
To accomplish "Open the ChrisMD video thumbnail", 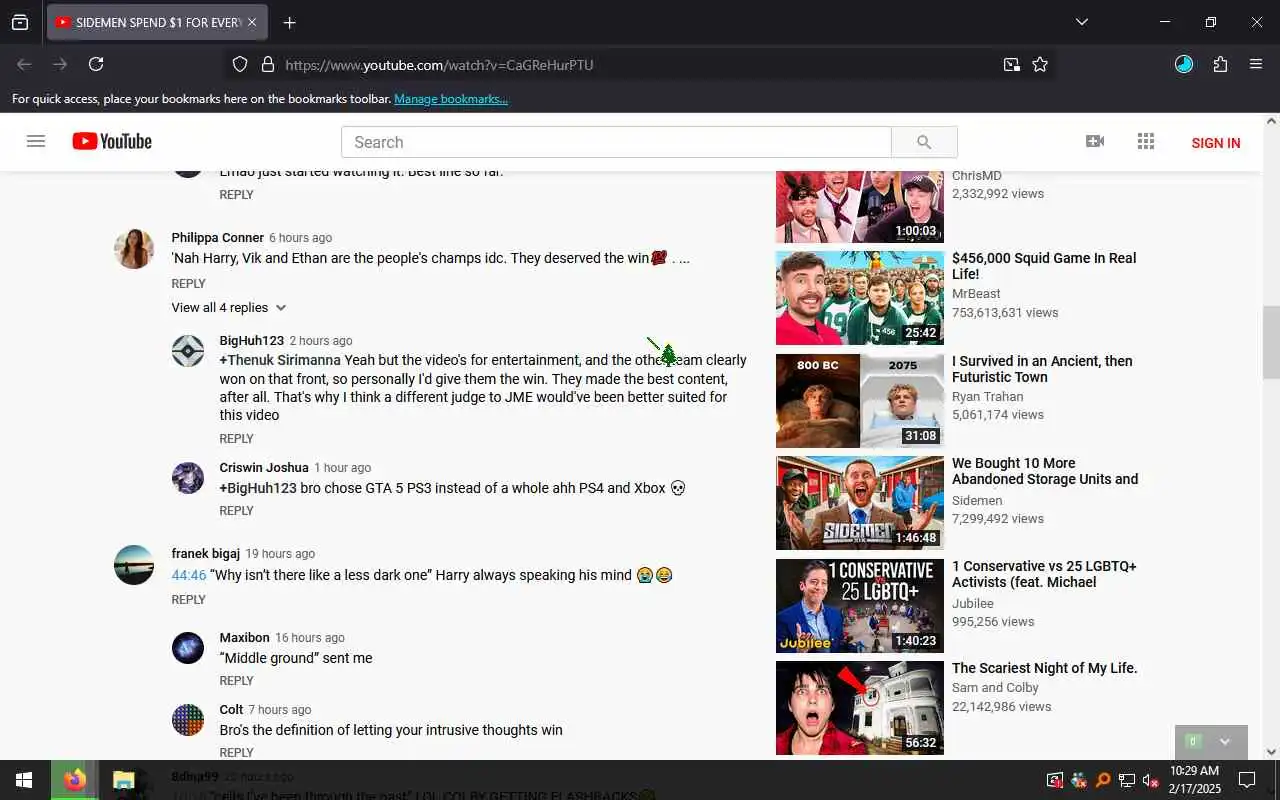I will [860, 207].
